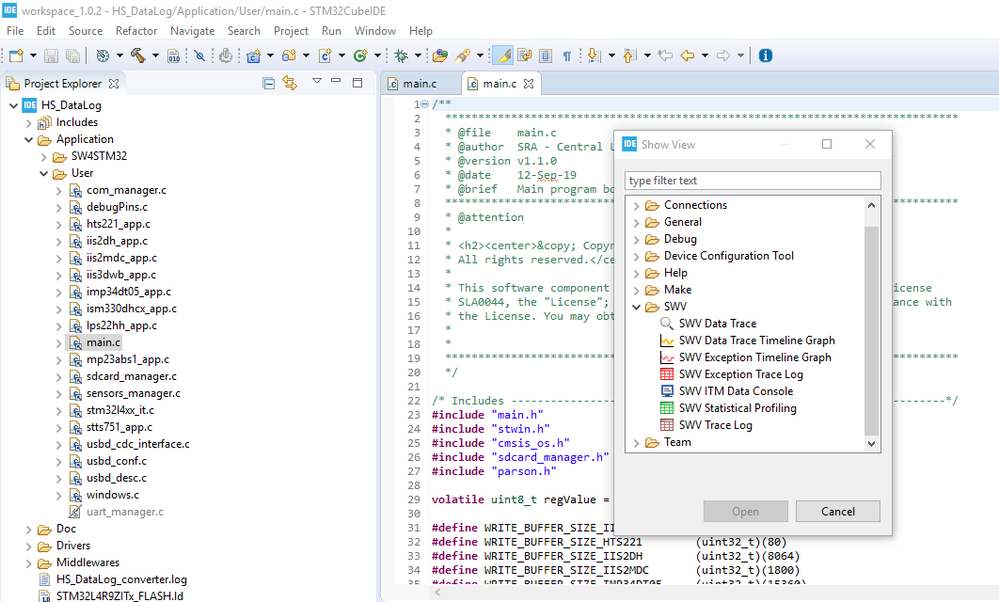The width and height of the screenshot is (999, 602).
Task: Collapse the HS_DataLog project node
Action: [x=13, y=105]
